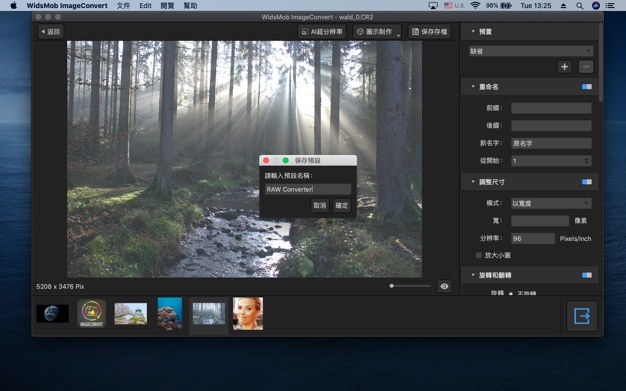The image size is (626, 391).
Task: Remove the preset with the minus button
Action: [586, 67]
